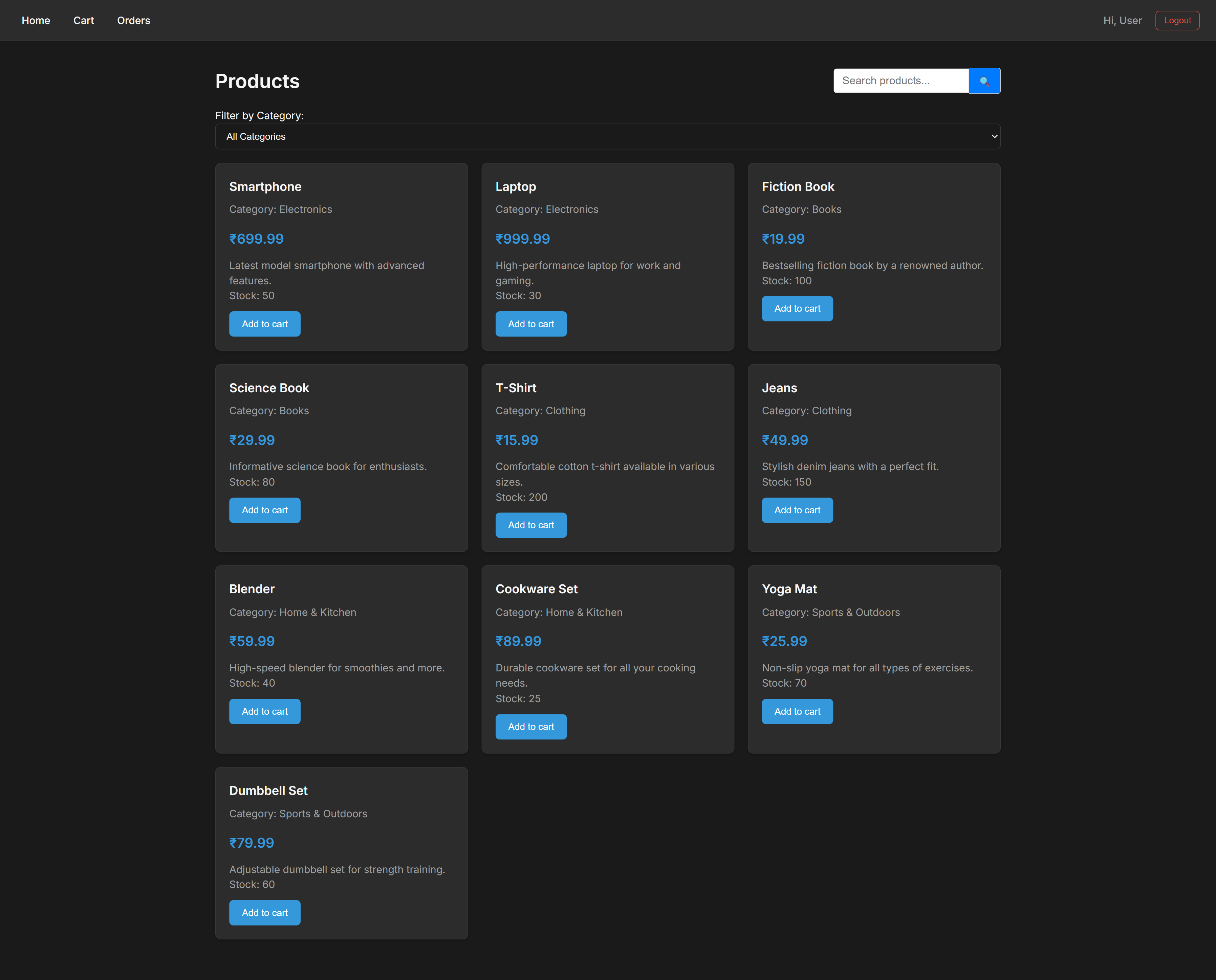Open the All Categories dropdown
Viewport: 1216px width, 980px height.
(x=607, y=136)
